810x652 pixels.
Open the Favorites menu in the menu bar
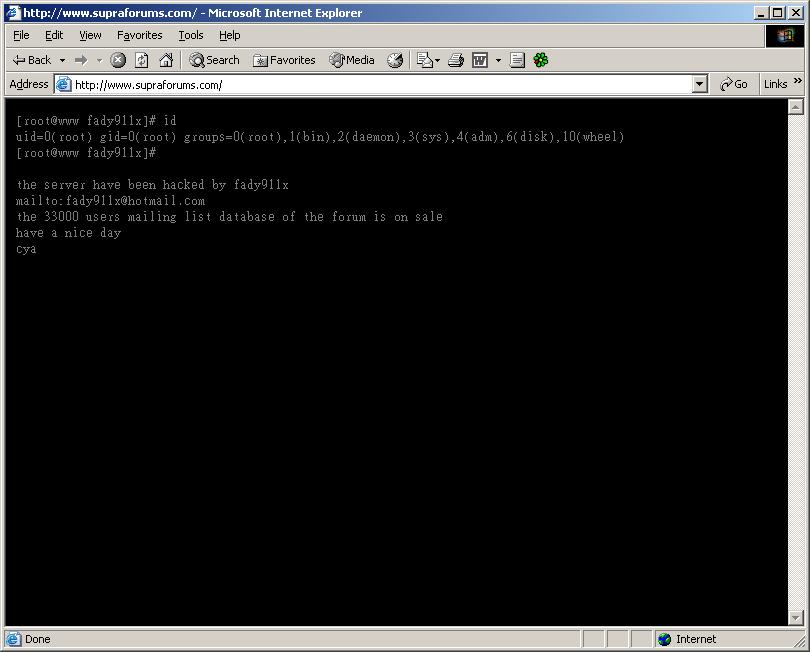[x=139, y=35]
